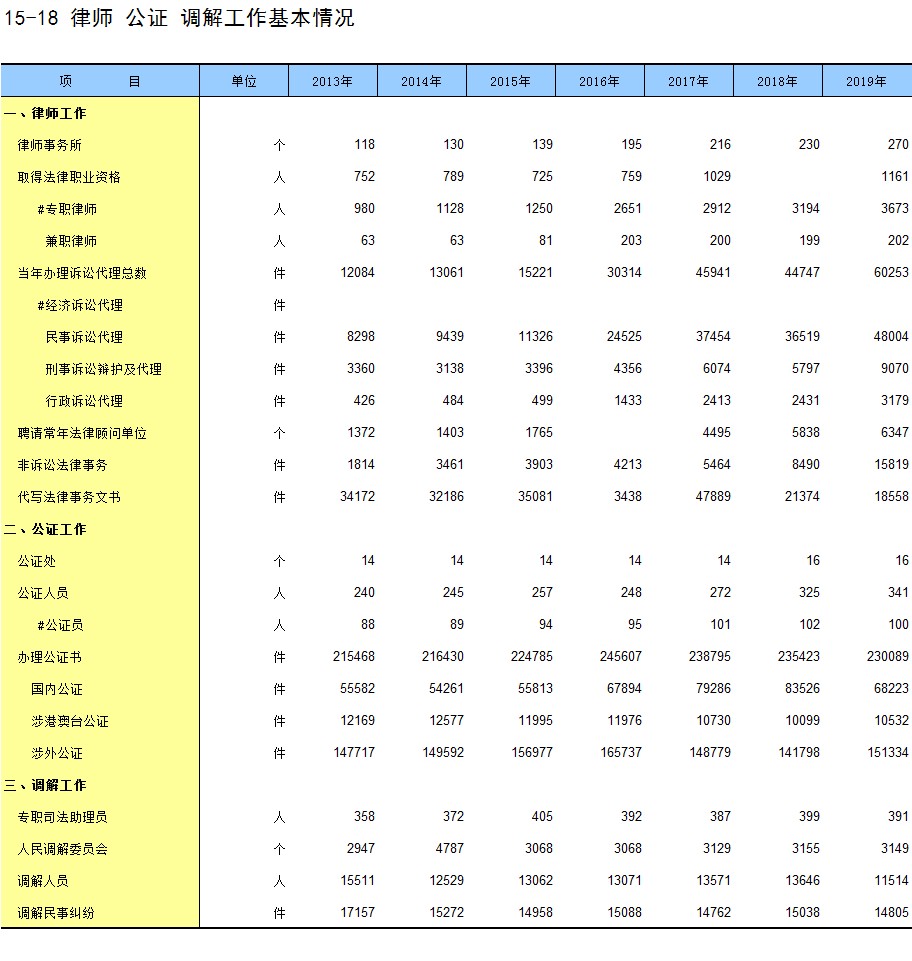Select the 单位 column header

point(244,82)
